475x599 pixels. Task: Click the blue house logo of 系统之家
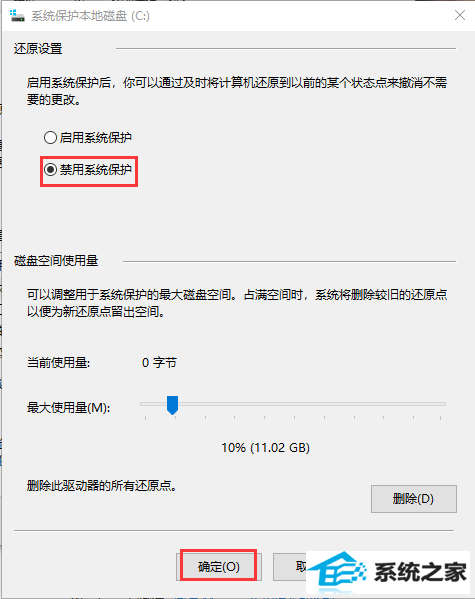pos(338,572)
